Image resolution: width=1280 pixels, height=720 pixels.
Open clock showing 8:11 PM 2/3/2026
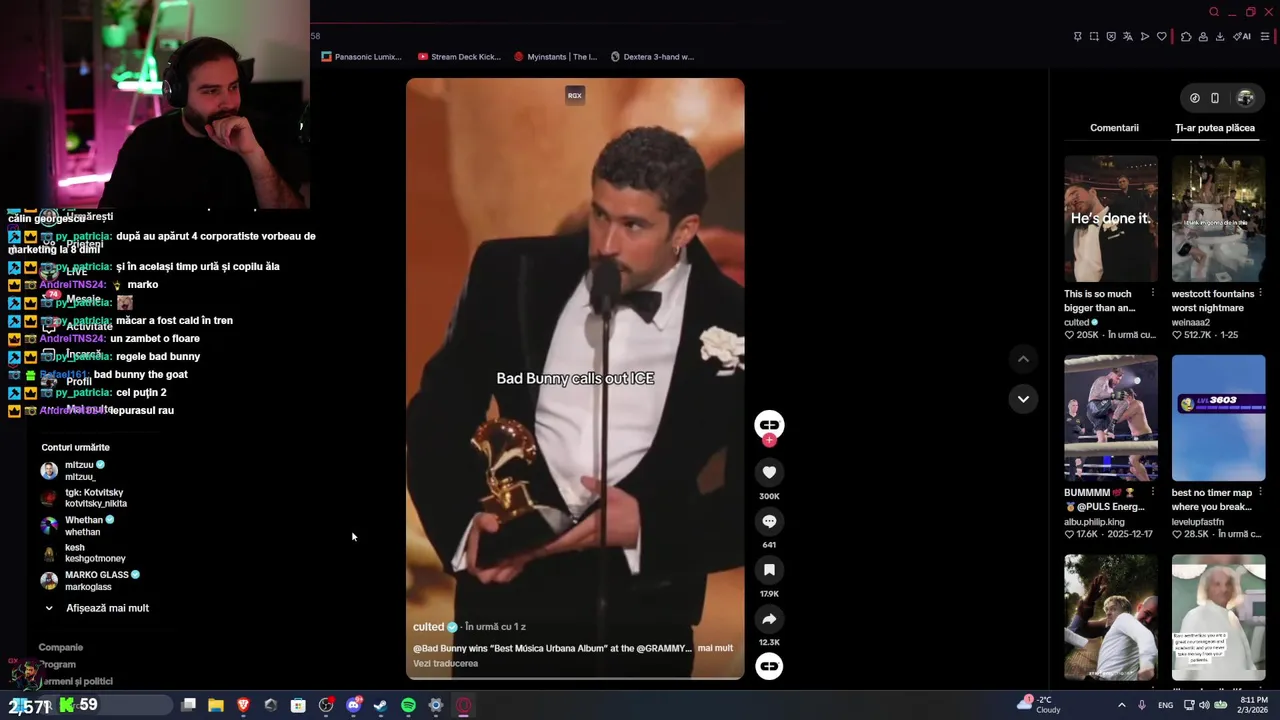pos(1254,705)
